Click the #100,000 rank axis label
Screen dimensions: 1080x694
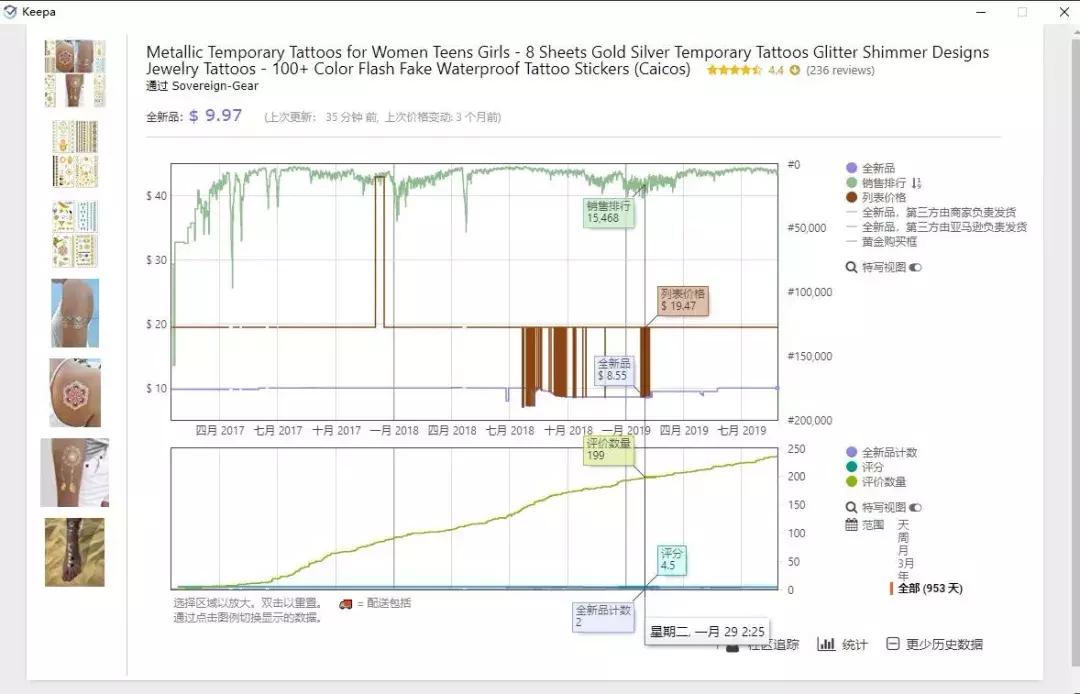click(x=809, y=292)
